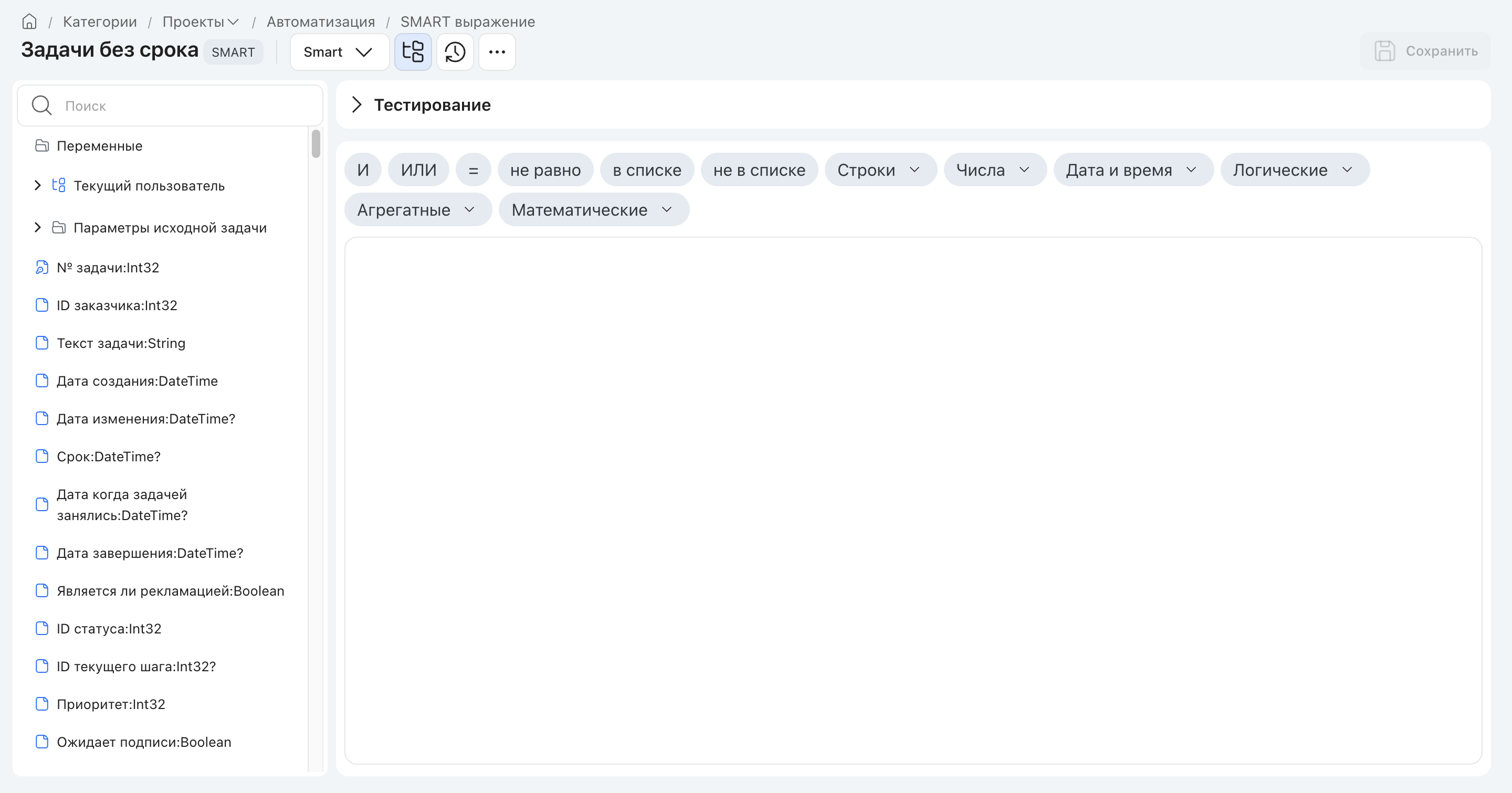Insert the ИЛИ operator
Image resolution: width=1512 pixels, height=793 pixels.
418,170
